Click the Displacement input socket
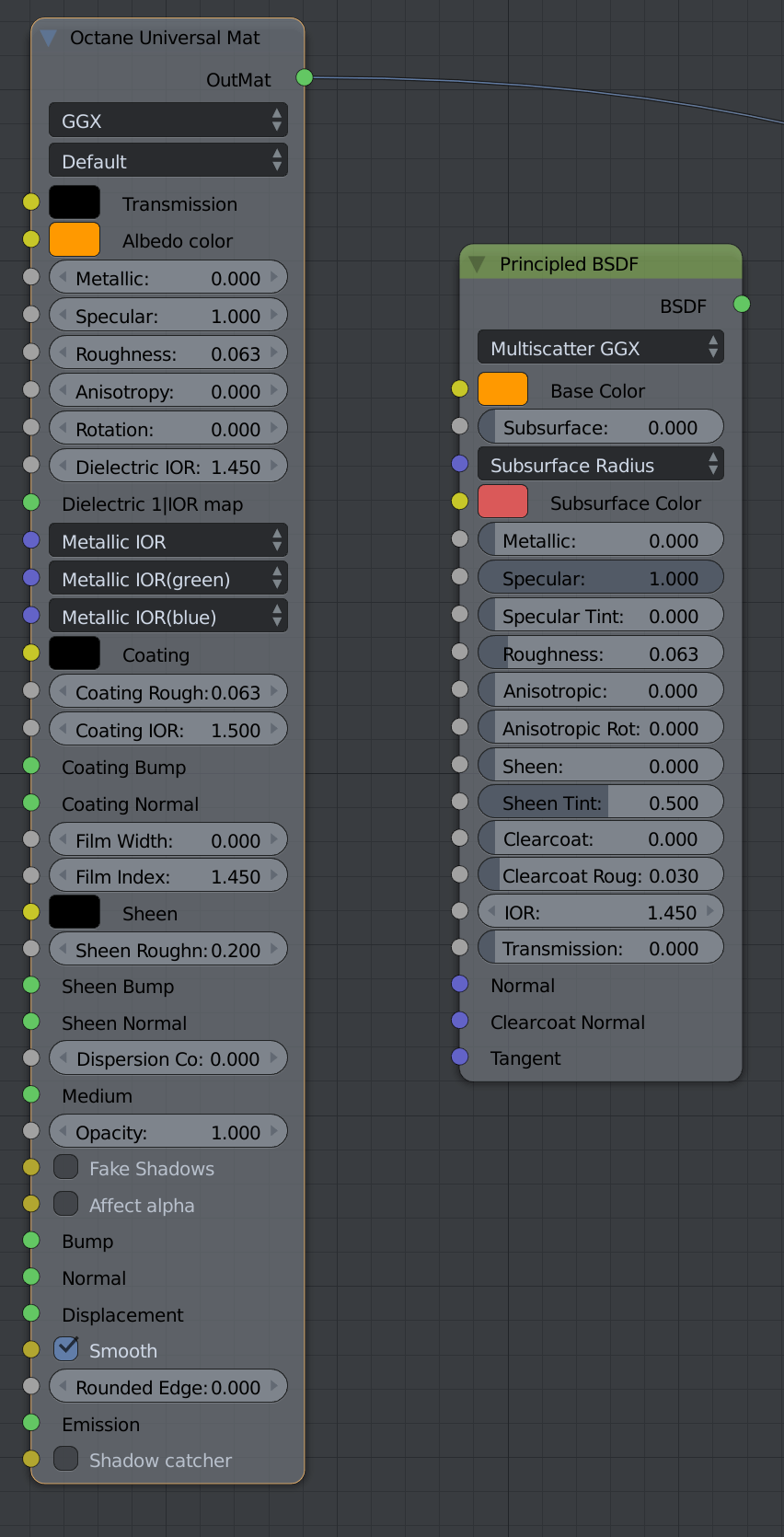Screen dimensions: 784x1537 coord(31,1313)
